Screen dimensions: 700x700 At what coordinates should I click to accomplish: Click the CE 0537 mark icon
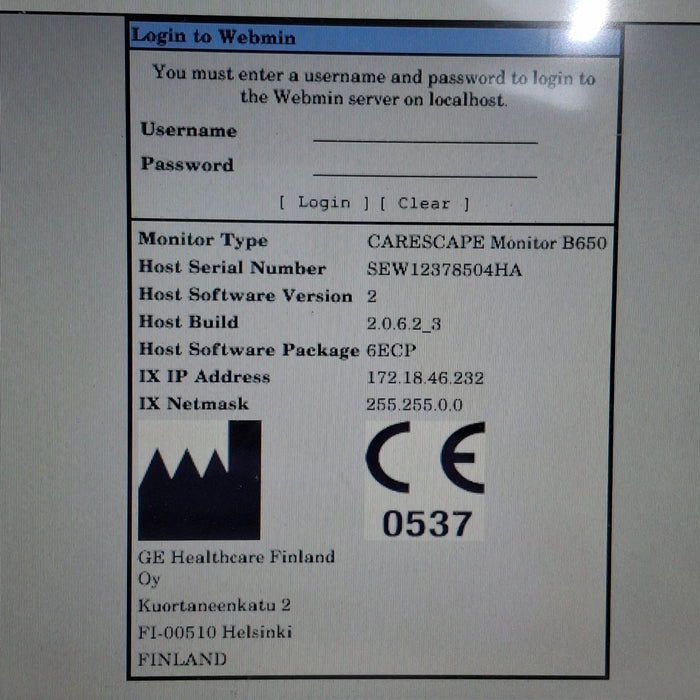[x=425, y=480]
